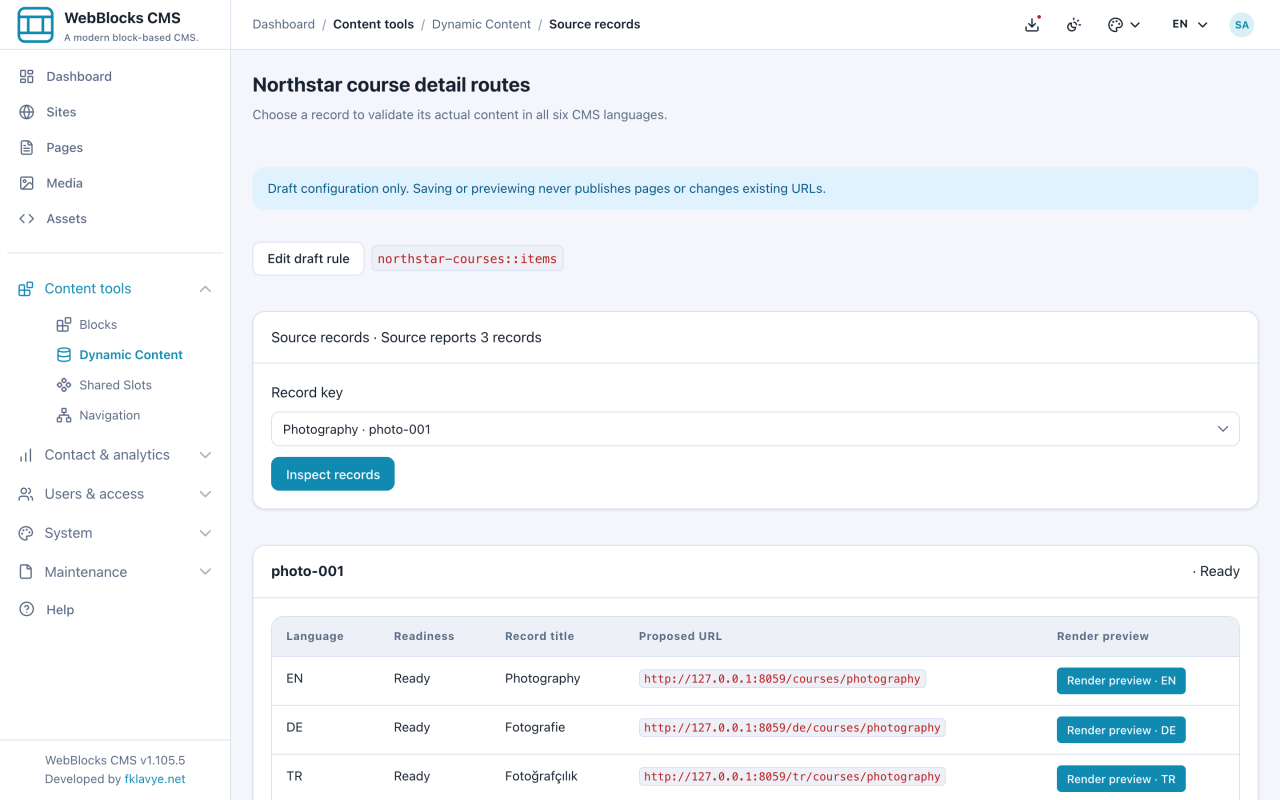This screenshot has width=1280, height=800.
Task: Click the Dynamic Content database icon
Action: click(64, 355)
